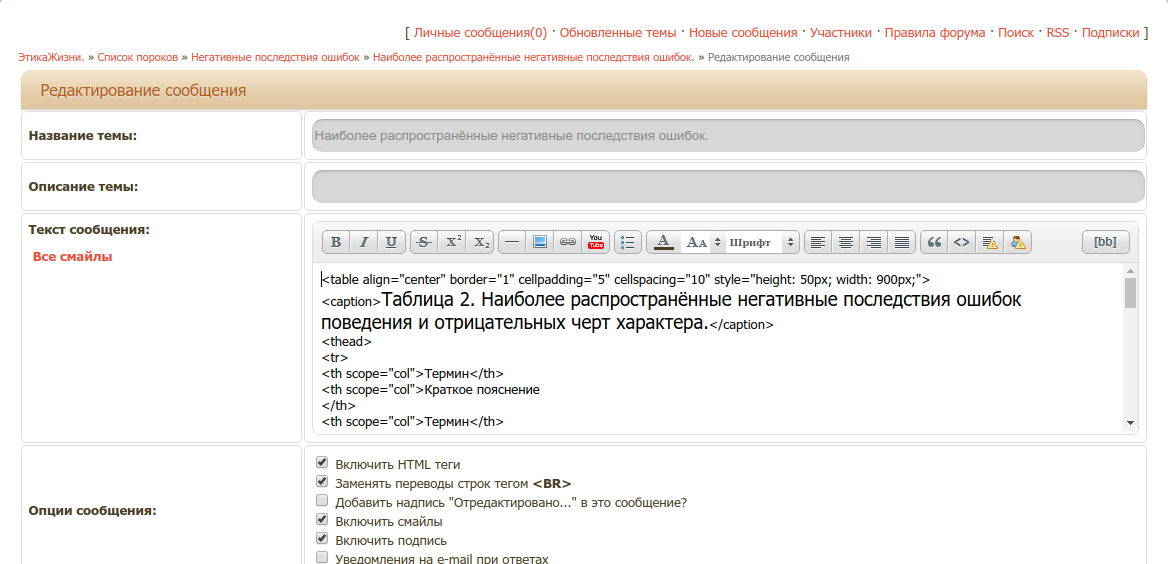Open the font size dropdown

(701, 242)
